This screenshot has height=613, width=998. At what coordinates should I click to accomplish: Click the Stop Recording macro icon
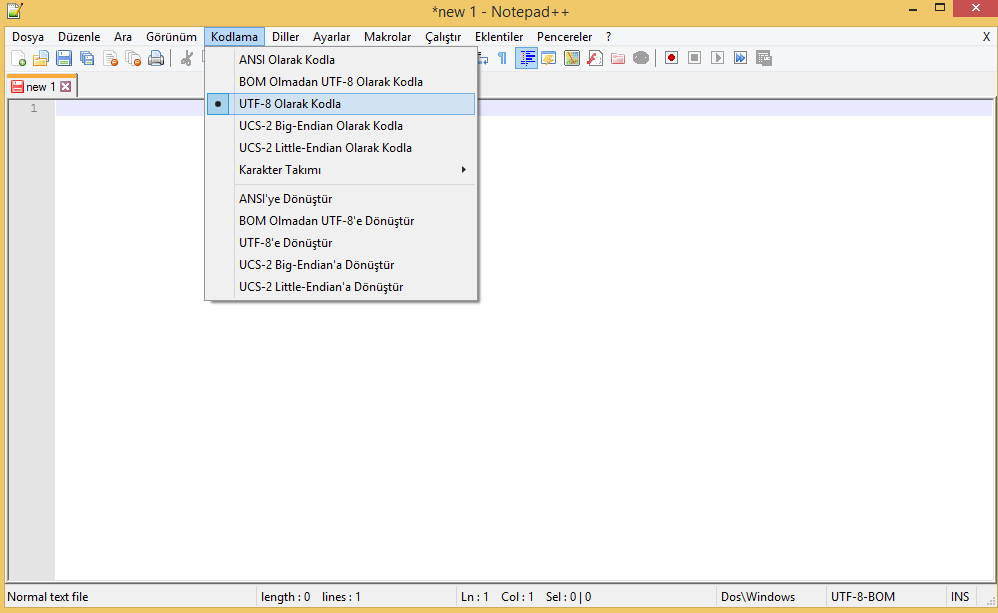[x=694, y=59]
